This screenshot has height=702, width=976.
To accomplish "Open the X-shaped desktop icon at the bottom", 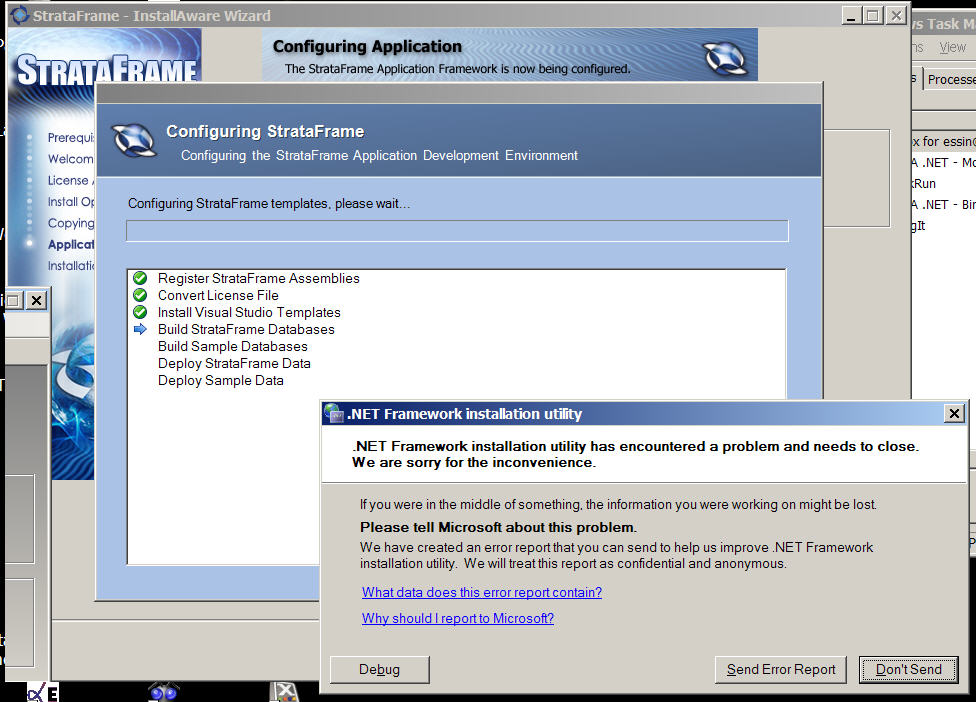I will (285, 692).
